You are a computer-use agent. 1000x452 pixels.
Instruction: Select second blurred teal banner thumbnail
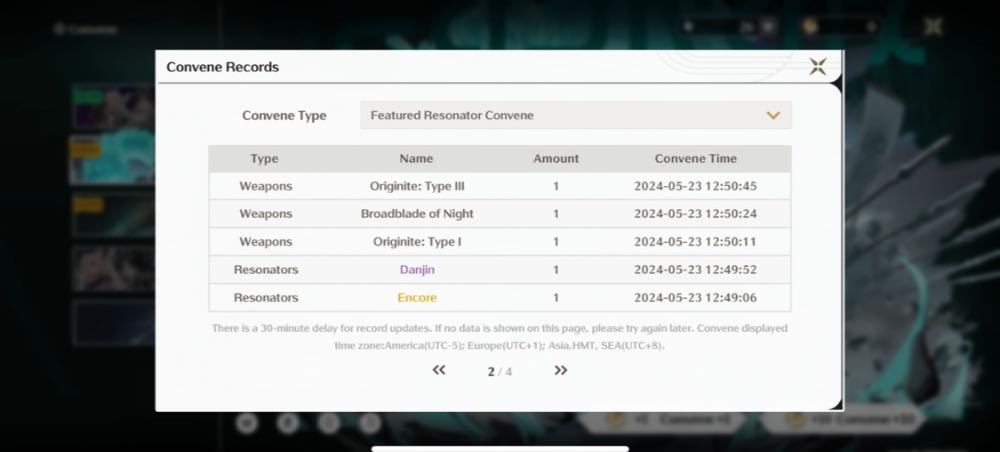click(113, 159)
